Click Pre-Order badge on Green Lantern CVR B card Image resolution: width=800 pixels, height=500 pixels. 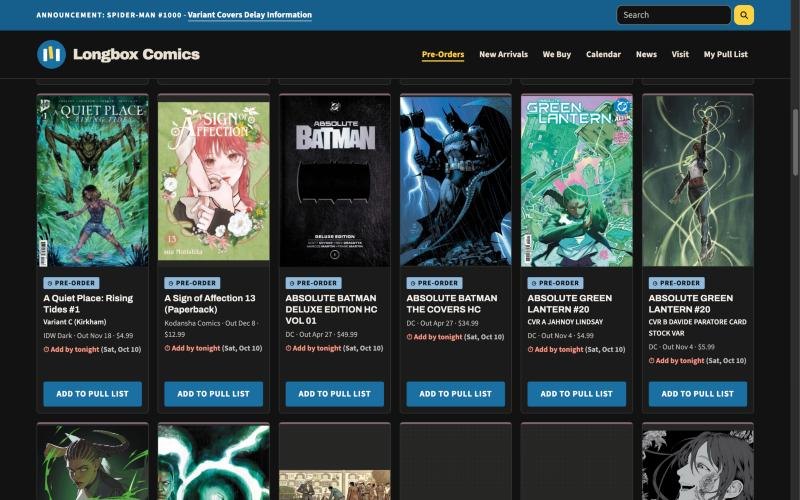click(677, 283)
